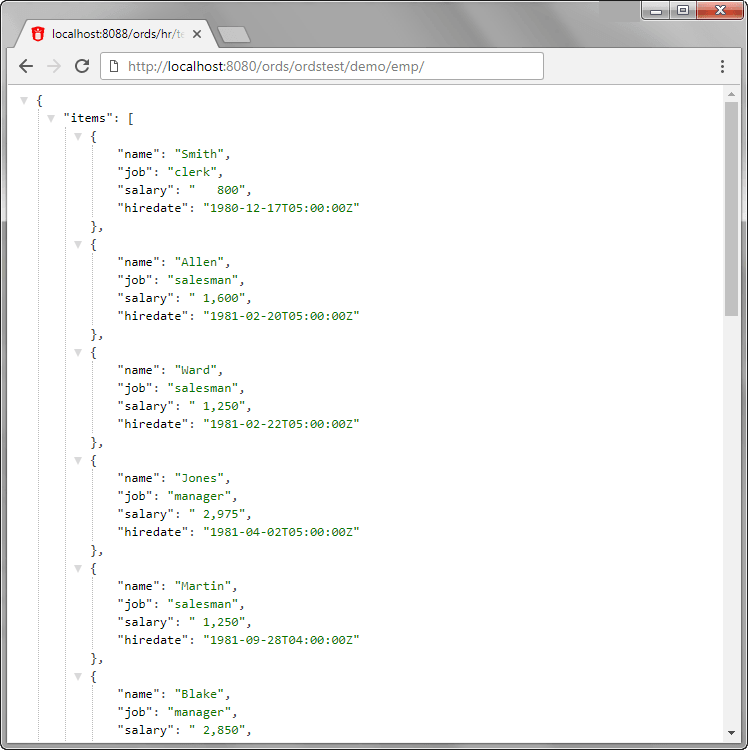Click the "Ward" name value
Viewport: 748px width, 750px height.
196,370
